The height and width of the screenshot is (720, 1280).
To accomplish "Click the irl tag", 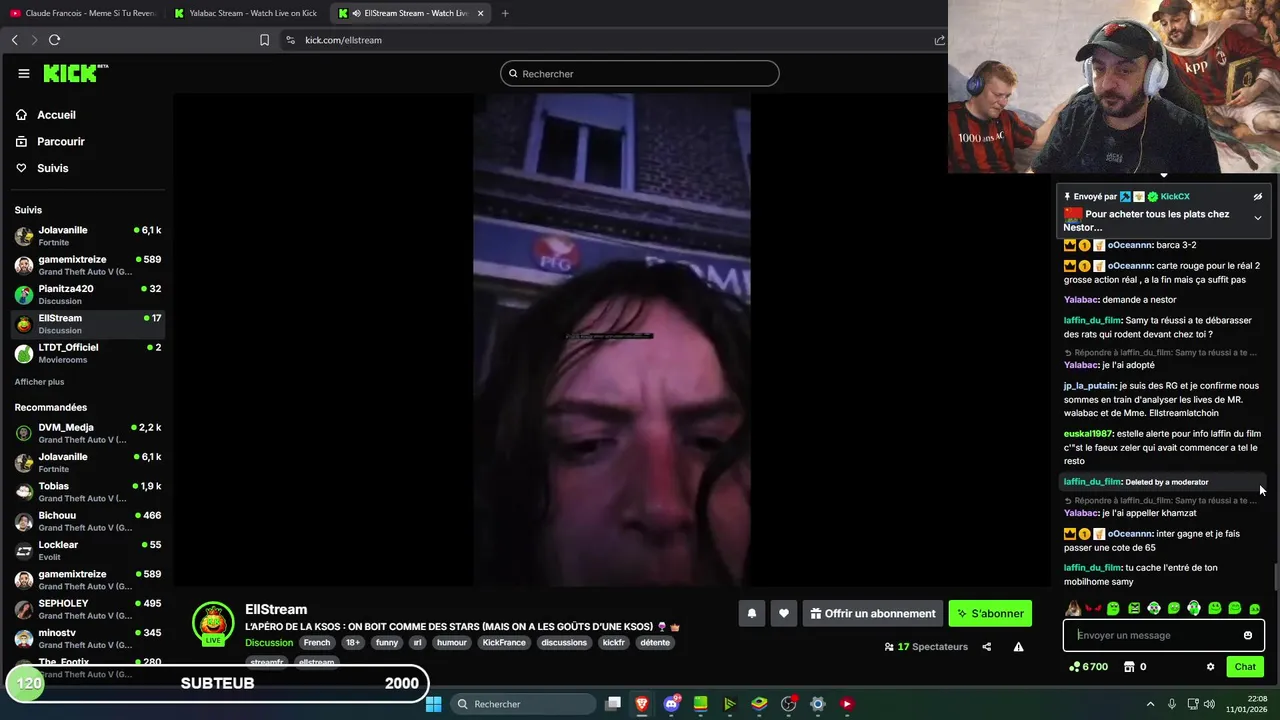I will pos(418,643).
